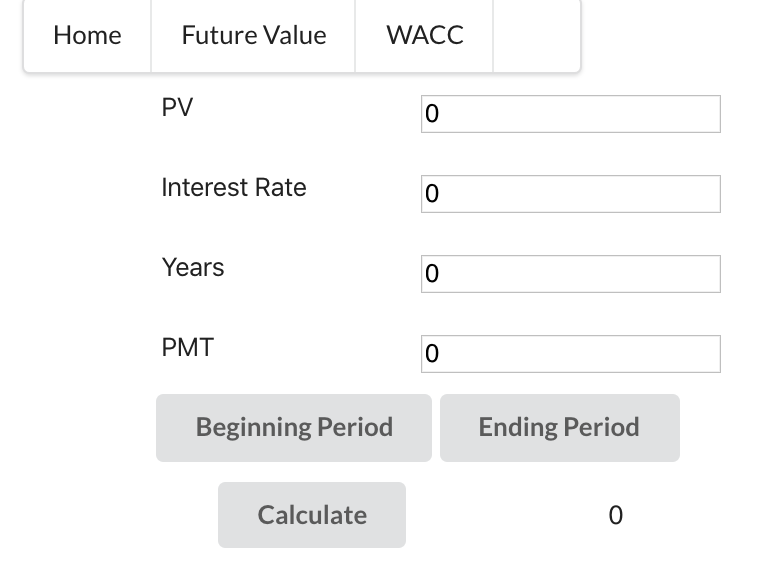Click the PMT label text
This screenshot has height=576, width=770.
(188, 348)
